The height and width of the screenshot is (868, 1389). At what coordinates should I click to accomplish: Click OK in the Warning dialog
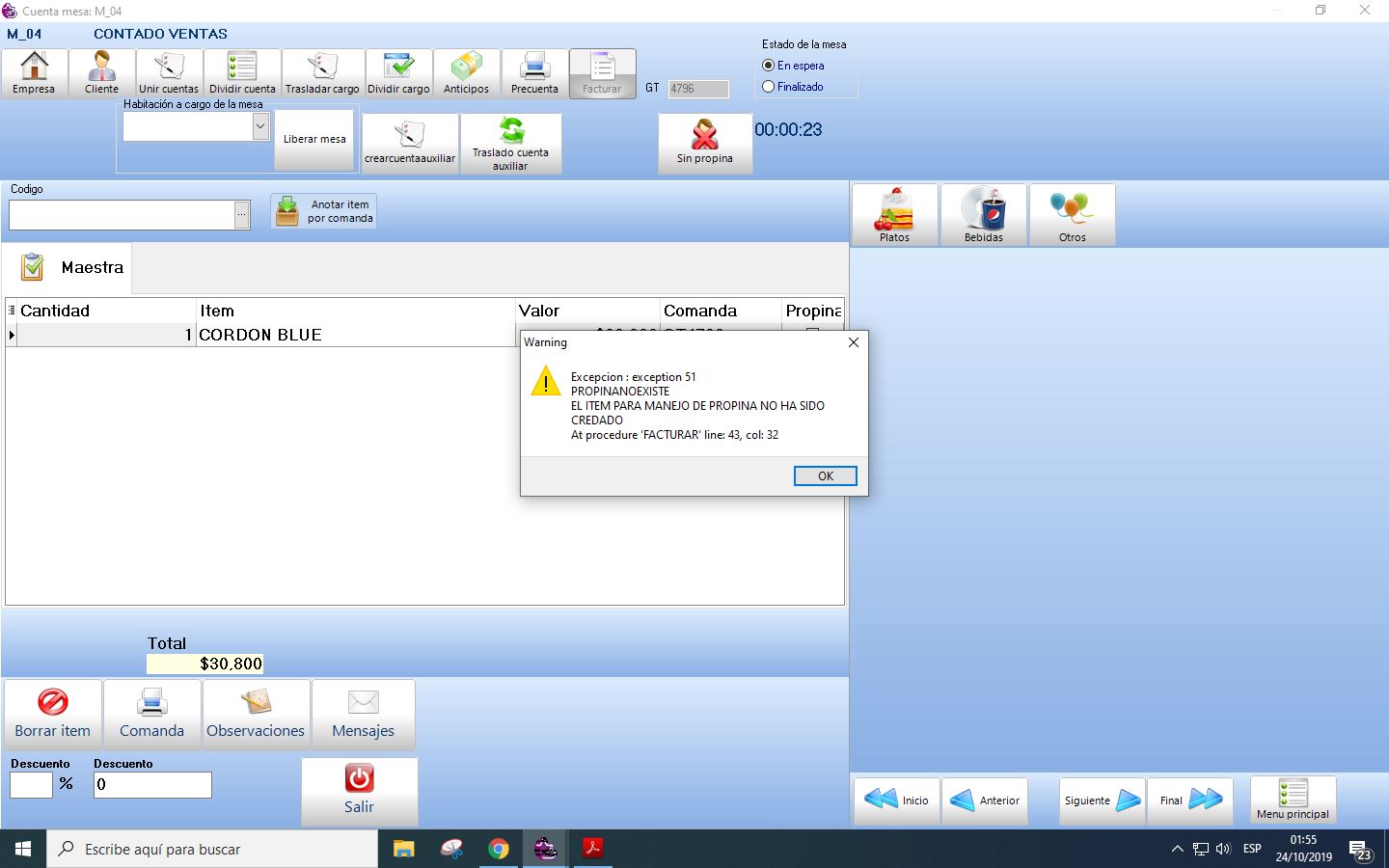pyautogui.click(x=825, y=476)
